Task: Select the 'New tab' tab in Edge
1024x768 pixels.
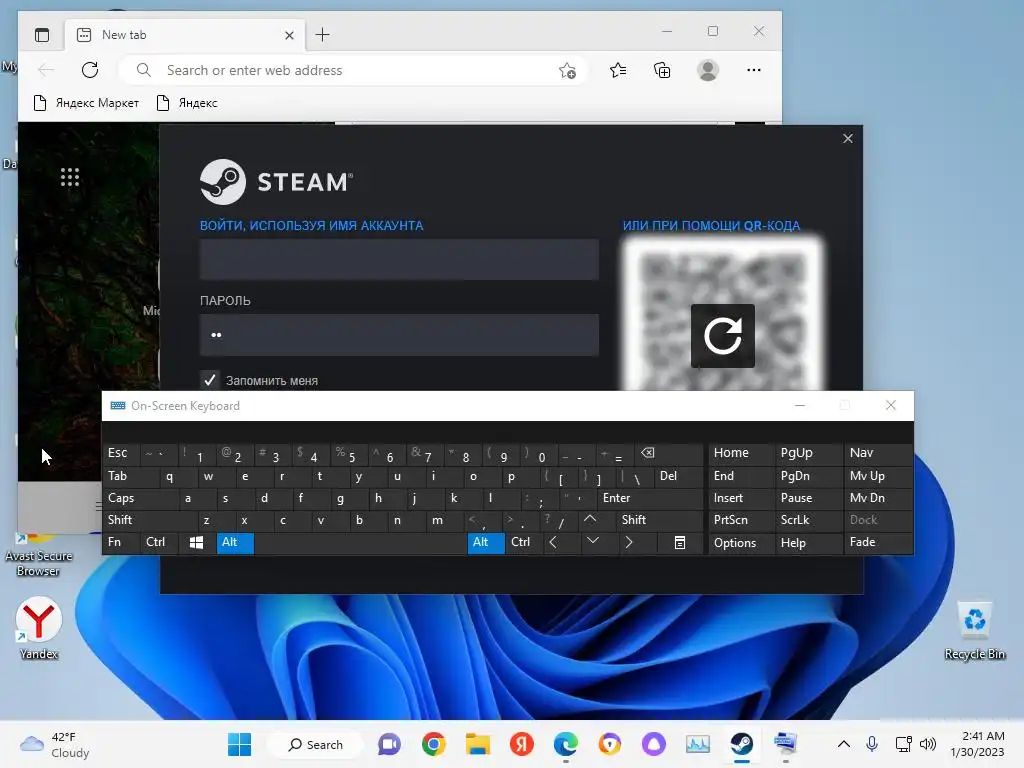Action: click(x=185, y=35)
